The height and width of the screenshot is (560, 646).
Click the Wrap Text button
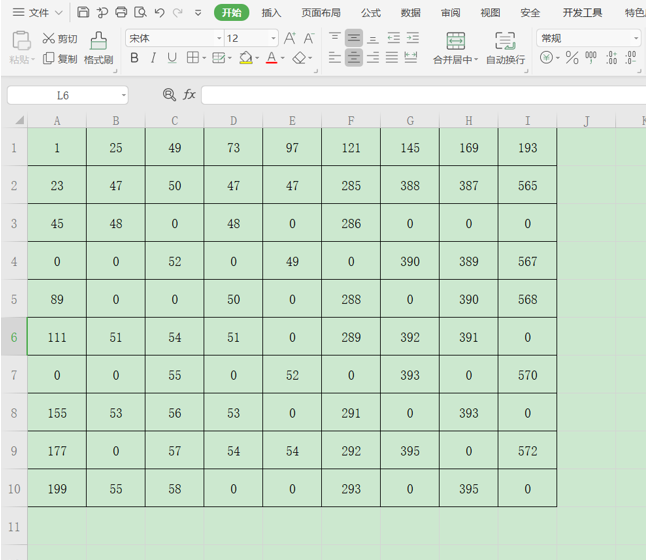click(506, 48)
